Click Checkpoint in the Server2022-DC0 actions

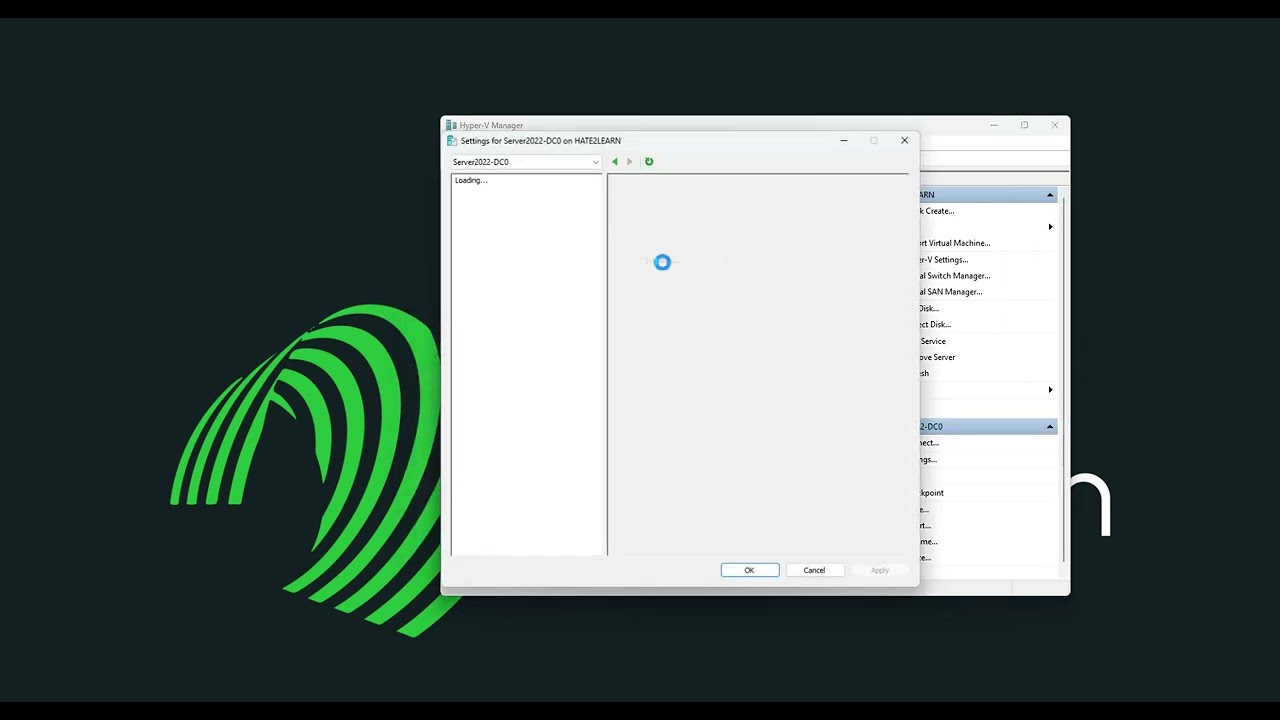coord(932,493)
